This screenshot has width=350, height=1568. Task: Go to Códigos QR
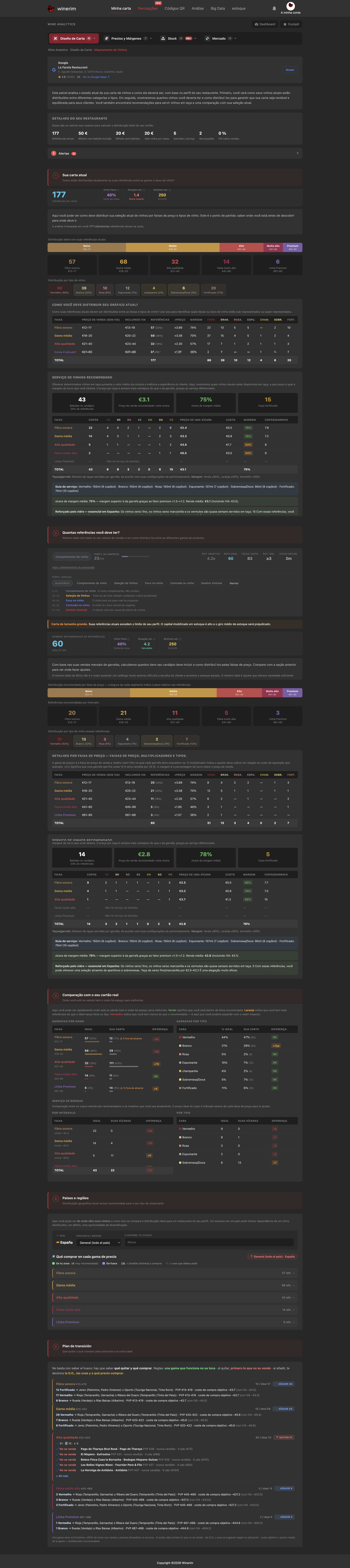click(x=175, y=9)
